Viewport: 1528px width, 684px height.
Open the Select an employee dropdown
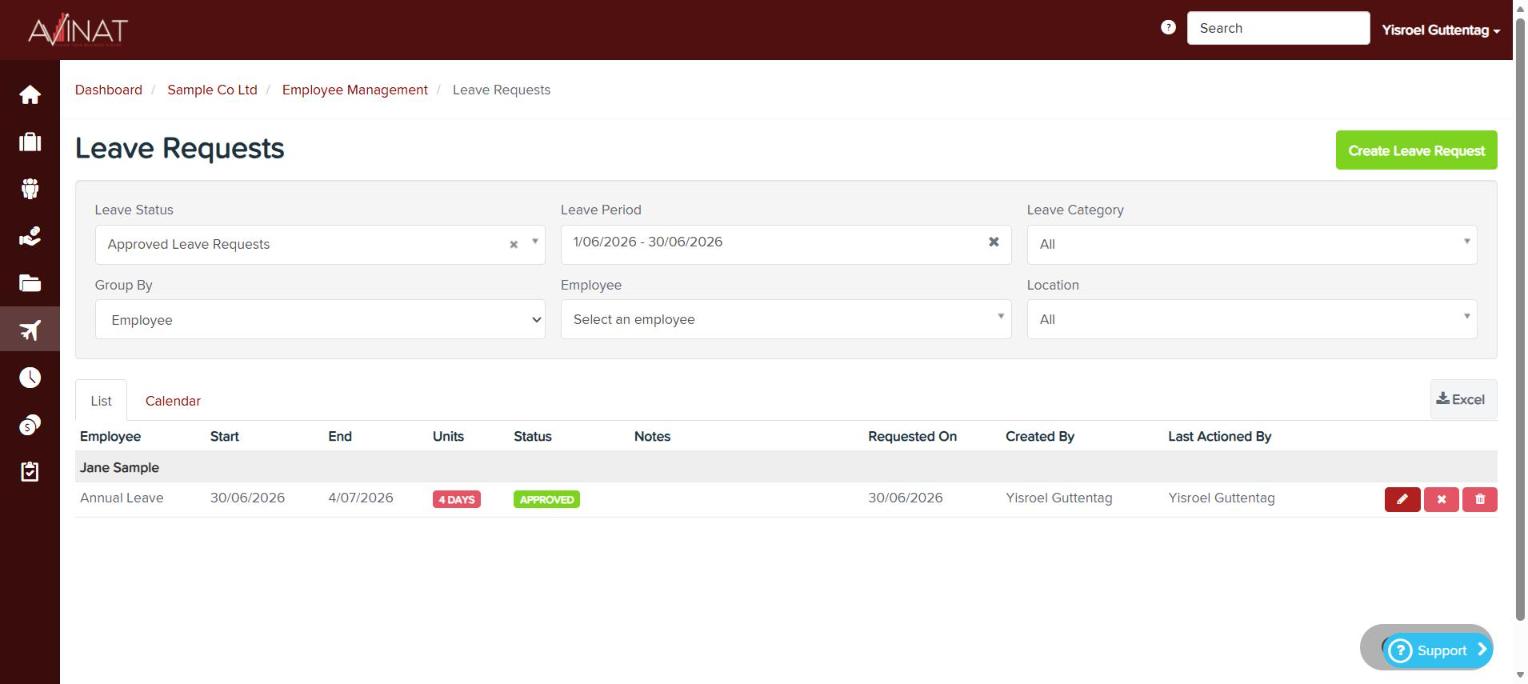(786, 319)
